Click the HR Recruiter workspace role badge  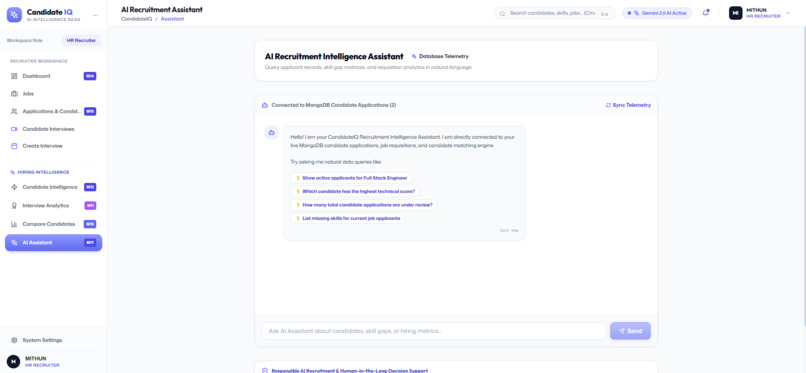pyautogui.click(x=81, y=40)
